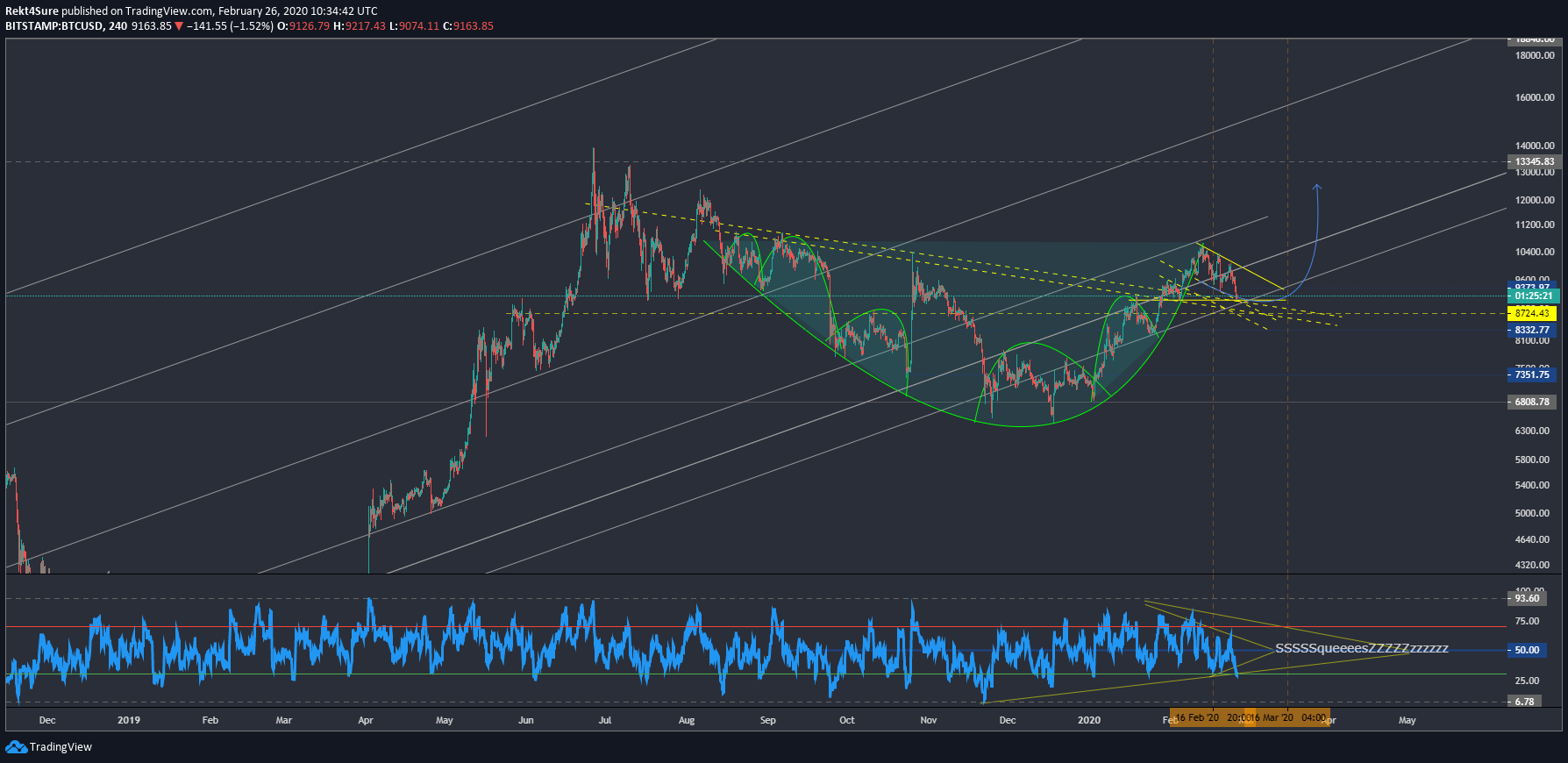Click the TradingView watermark text link

[61, 747]
